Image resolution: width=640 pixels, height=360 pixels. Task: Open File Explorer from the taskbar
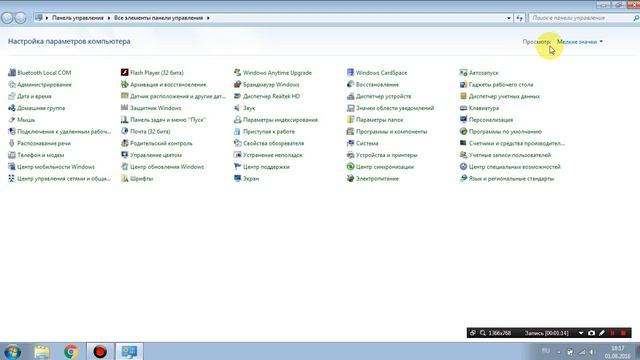(42, 352)
